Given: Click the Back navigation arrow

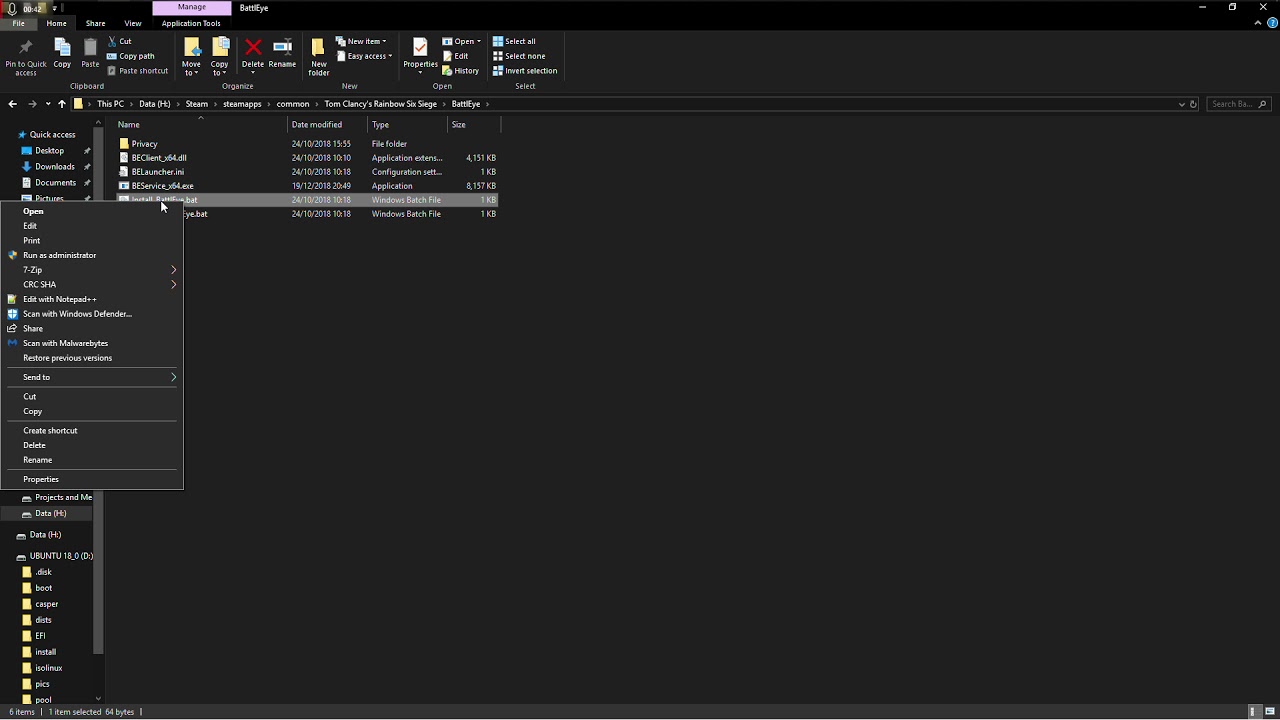Looking at the screenshot, I should tap(12, 104).
